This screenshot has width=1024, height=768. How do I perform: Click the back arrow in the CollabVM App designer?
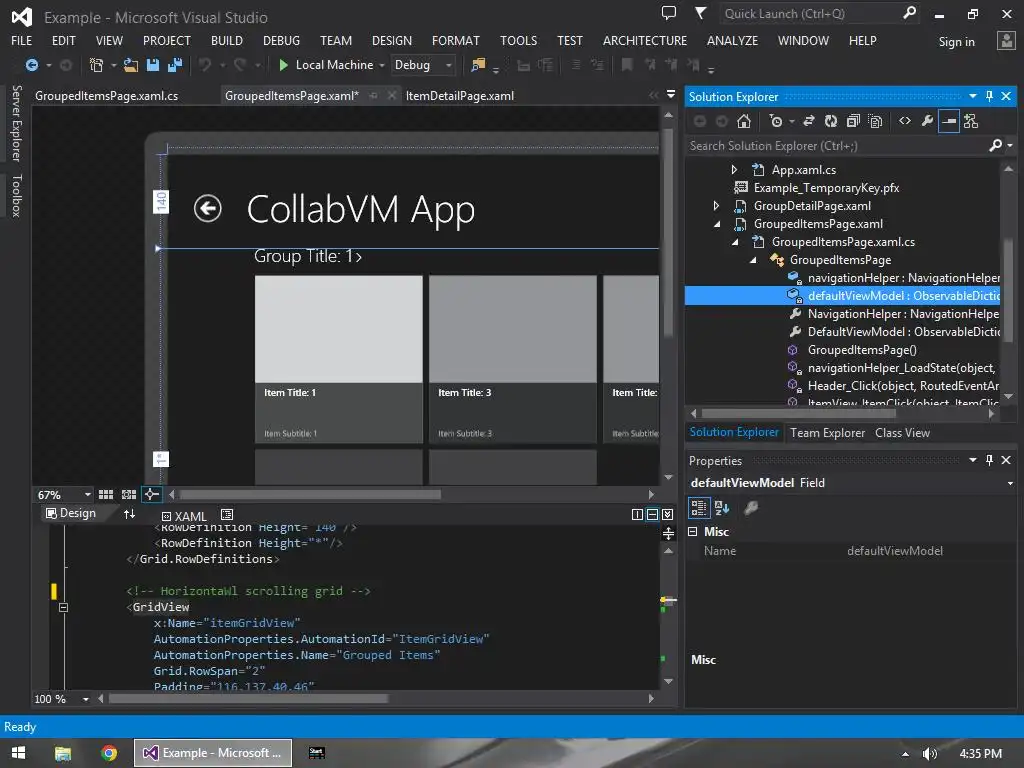point(208,208)
